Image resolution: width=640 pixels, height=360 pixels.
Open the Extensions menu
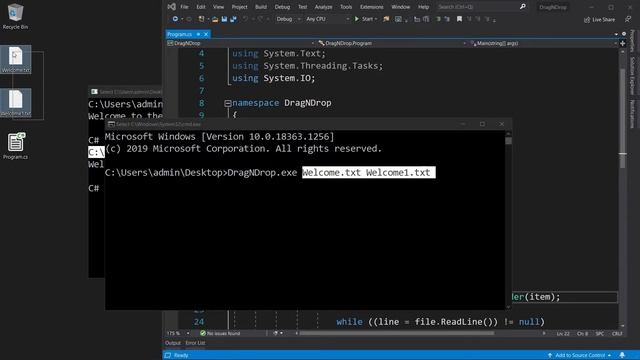371,7
